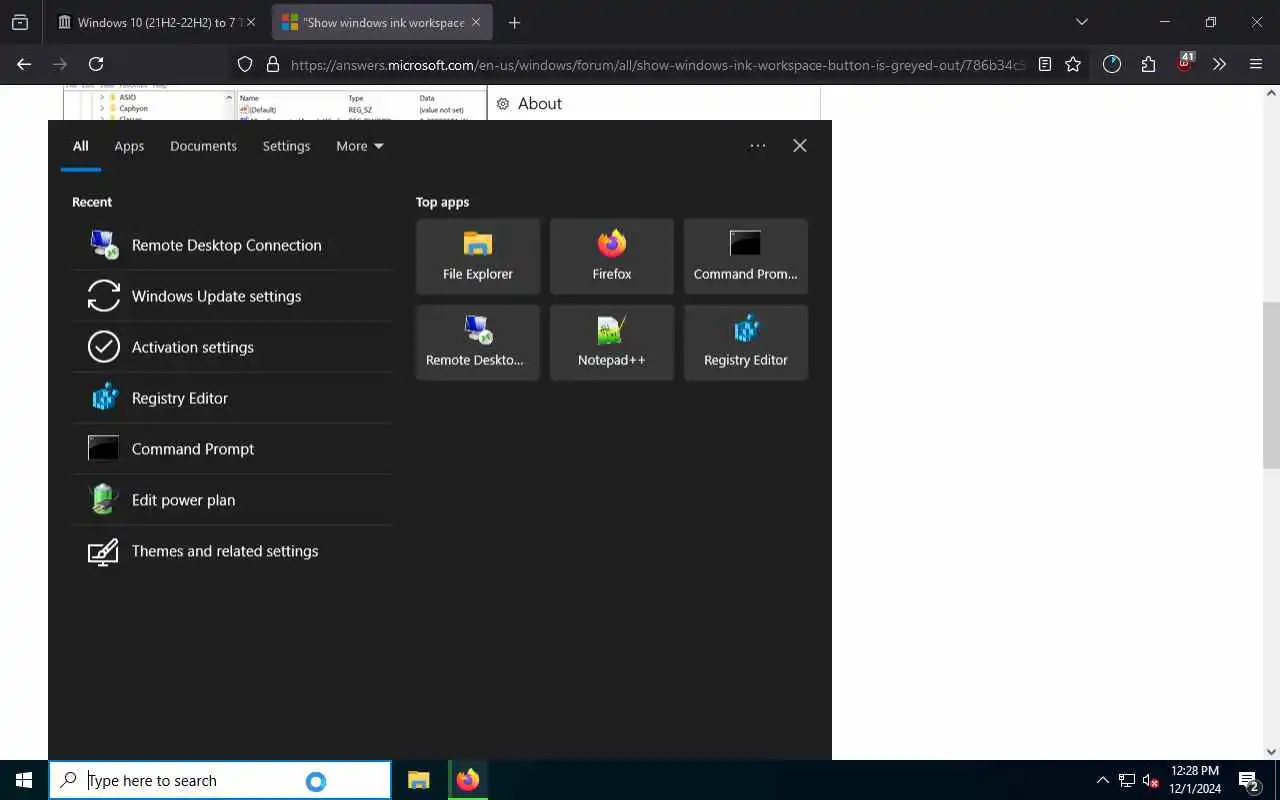Open search panel options ellipsis menu
The image size is (1280, 800).
(x=758, y=146)
